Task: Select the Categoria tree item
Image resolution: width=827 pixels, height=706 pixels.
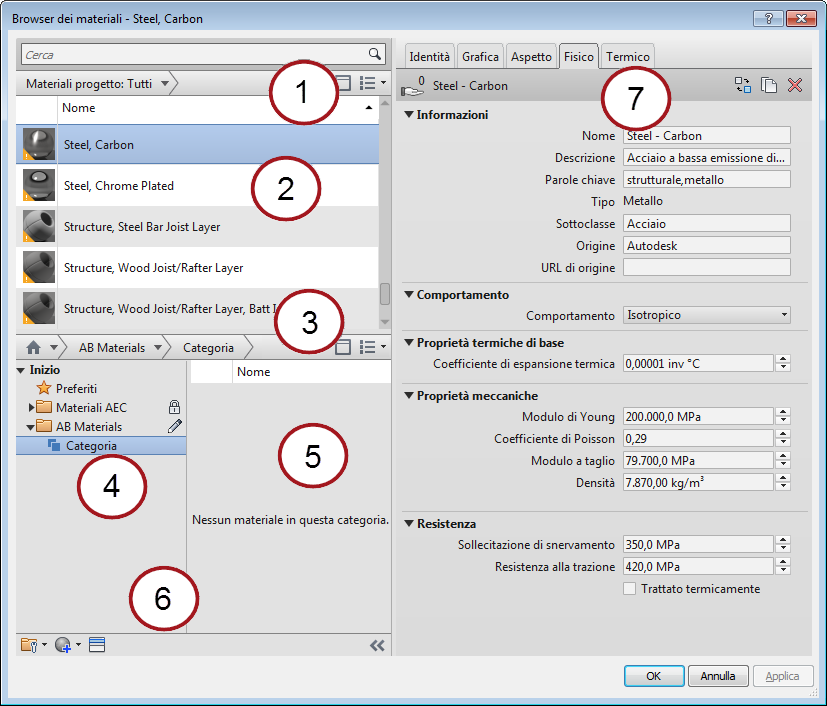Action: pyautogui.click(x=101, y=446)
